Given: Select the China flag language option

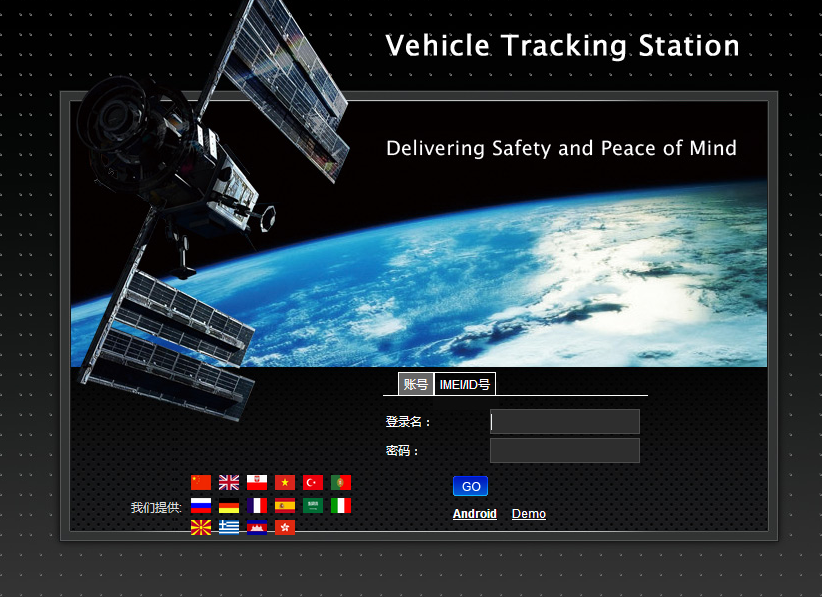Looking at the screenshot, I should coord(201,482).
